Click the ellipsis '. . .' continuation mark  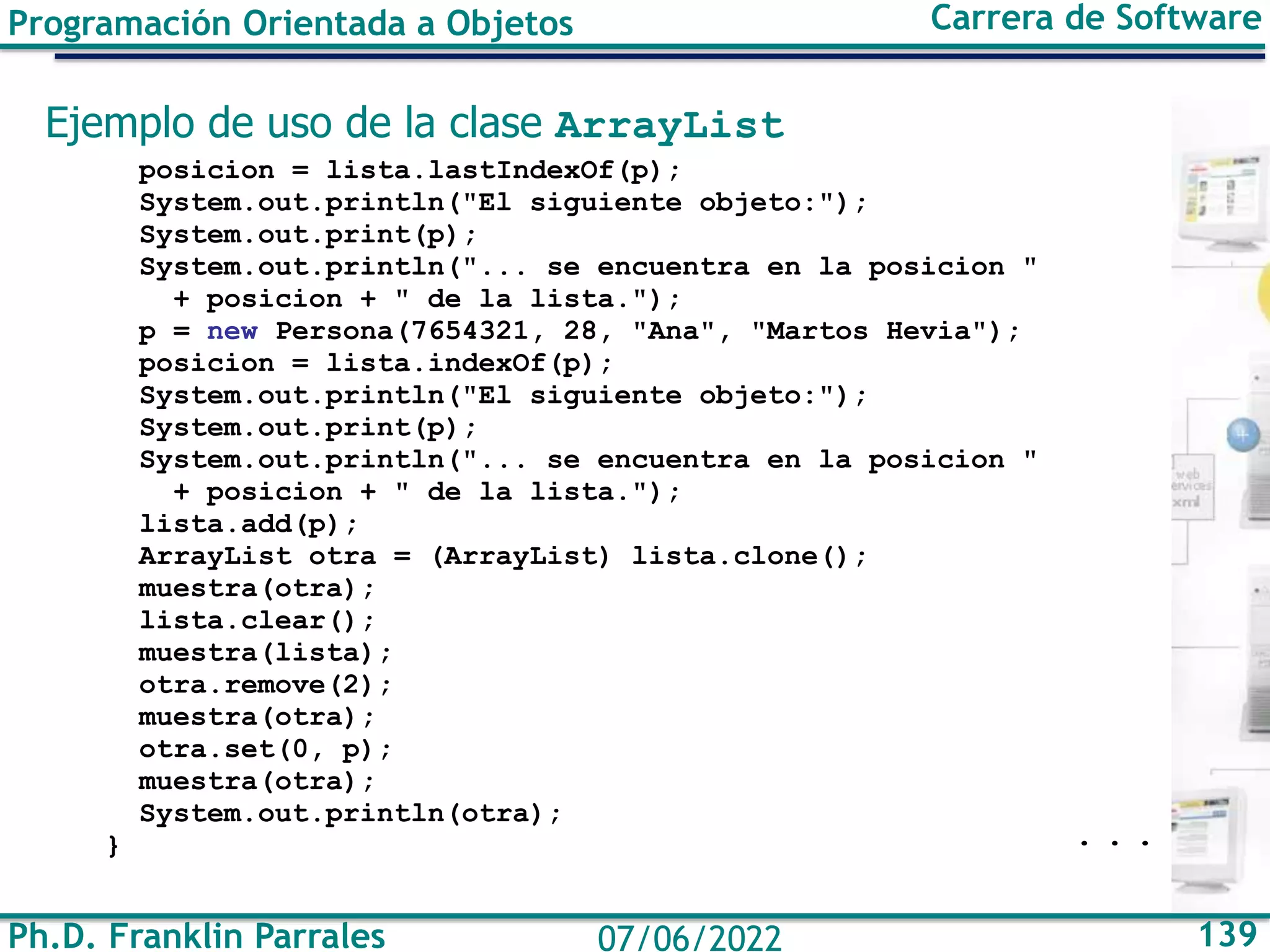(x=1114, y=843)
